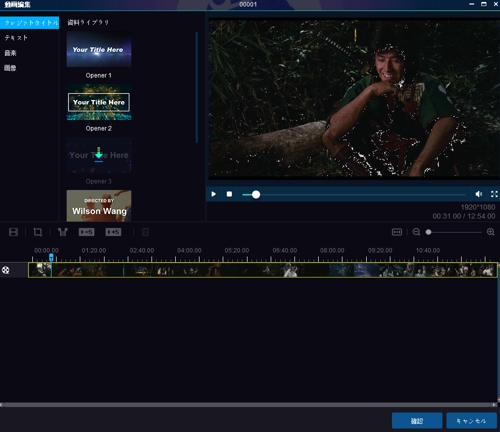
Task: Click the 10:40.00 ruler time label
Action: pyautogui.click(x=428, y=250)
